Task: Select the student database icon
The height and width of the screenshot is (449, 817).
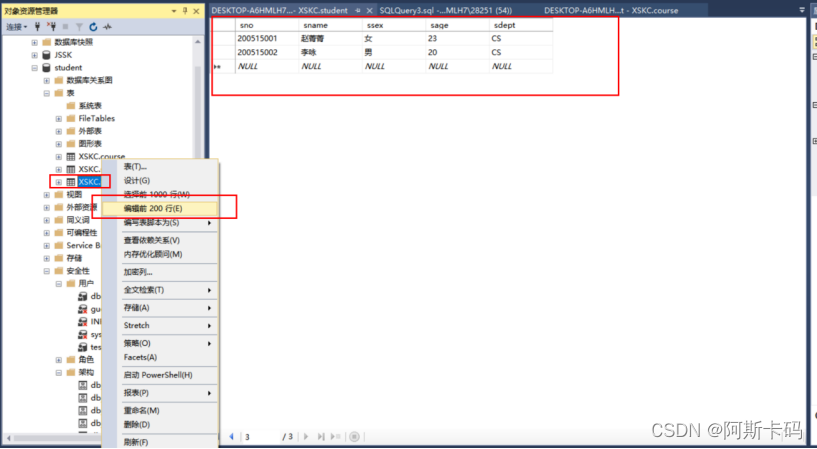Action: tap(46, 68)
